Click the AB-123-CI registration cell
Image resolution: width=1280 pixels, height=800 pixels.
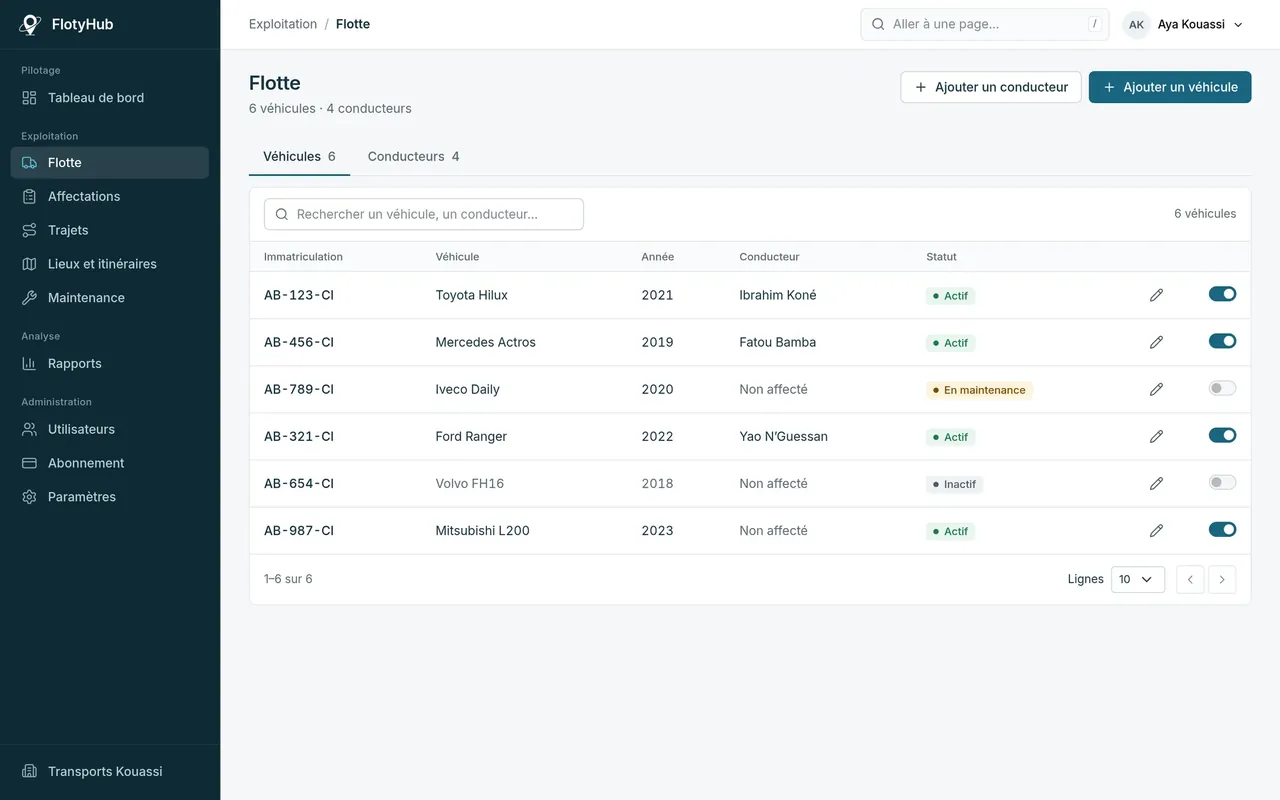[299, 295]
